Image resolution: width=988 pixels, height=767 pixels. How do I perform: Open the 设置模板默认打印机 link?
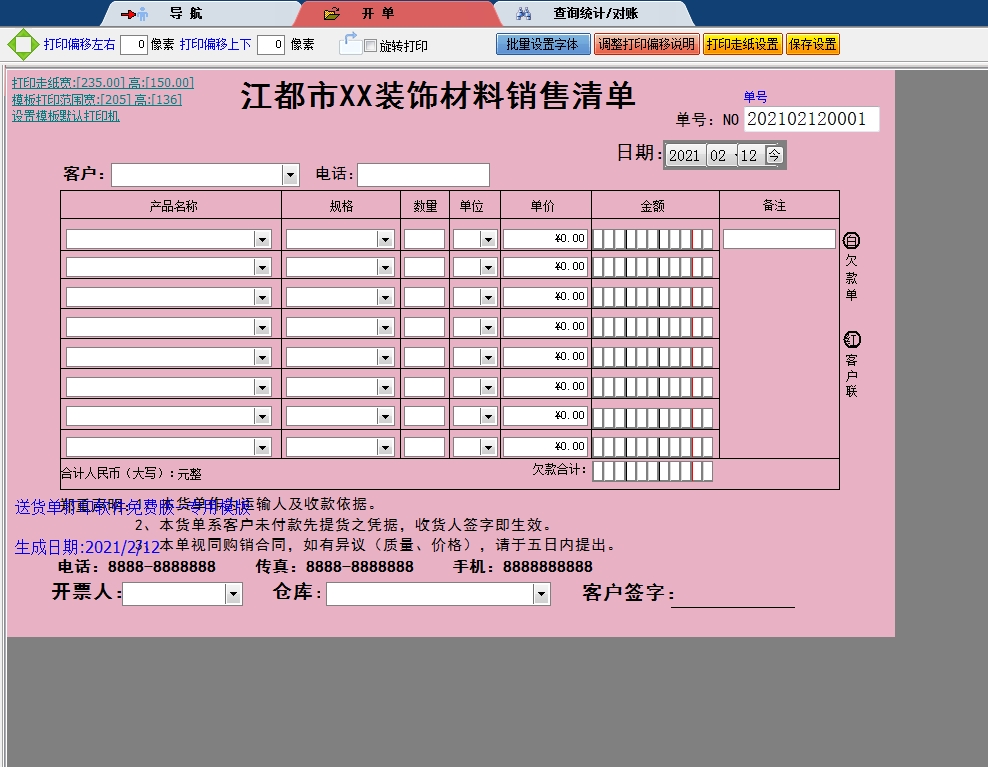pos(66,116)
